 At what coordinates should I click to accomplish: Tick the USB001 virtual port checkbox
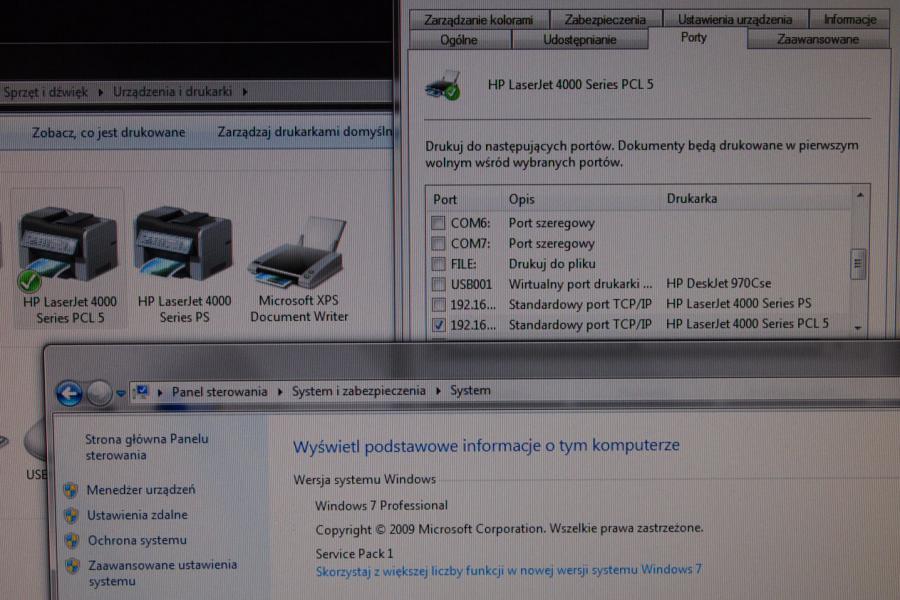(x=439, y=284)
